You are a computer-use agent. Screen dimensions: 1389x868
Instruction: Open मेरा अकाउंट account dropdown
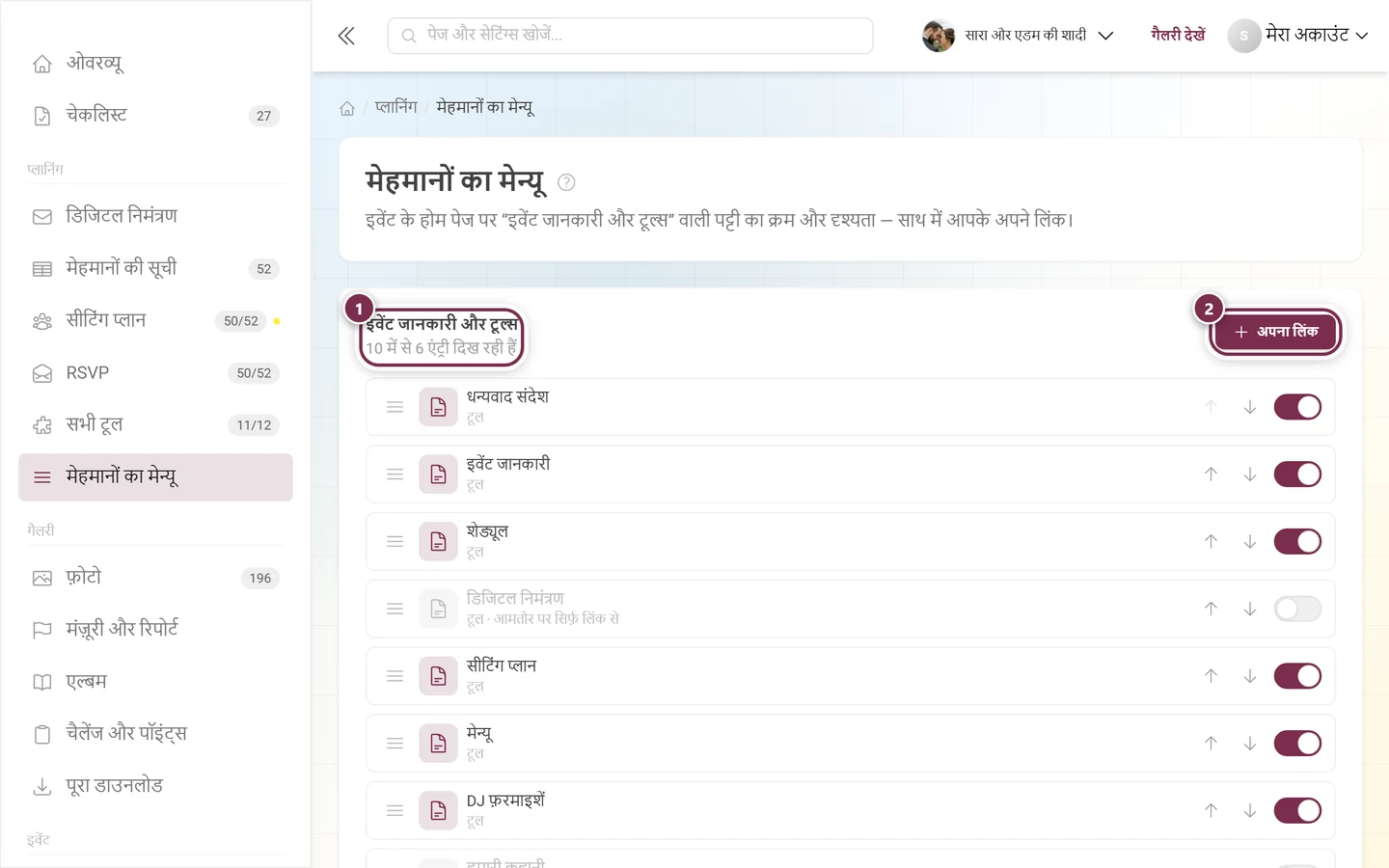(1298, 36)
